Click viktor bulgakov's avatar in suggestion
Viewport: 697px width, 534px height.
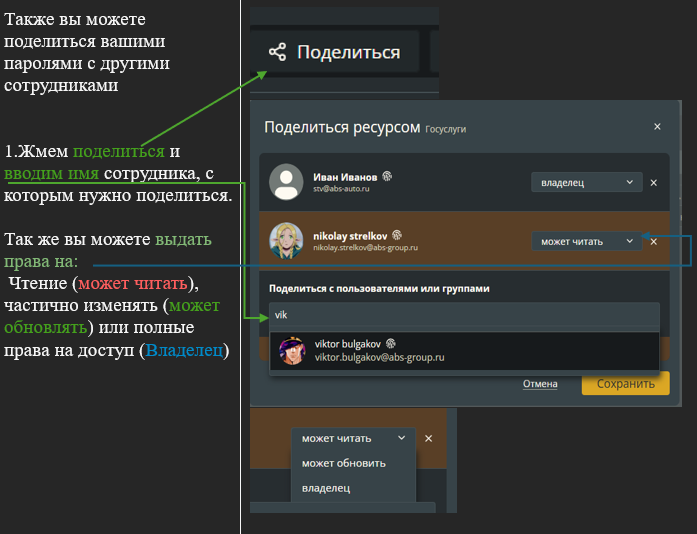tap(292, 351)
